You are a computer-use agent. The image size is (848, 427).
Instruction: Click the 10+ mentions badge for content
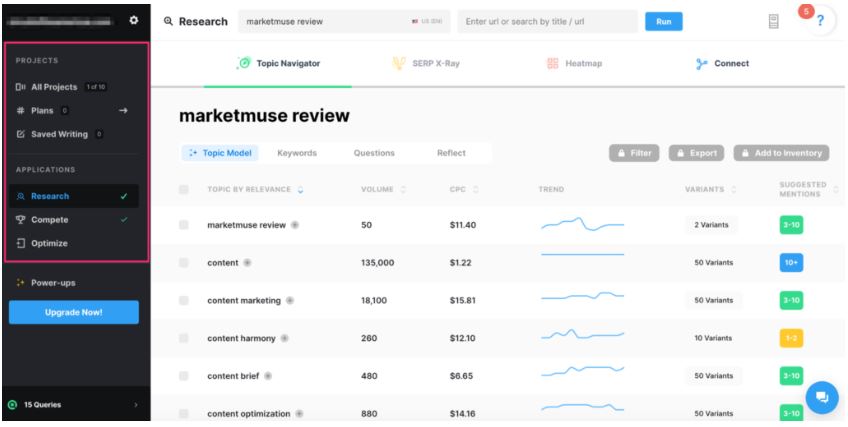(791, 263)
